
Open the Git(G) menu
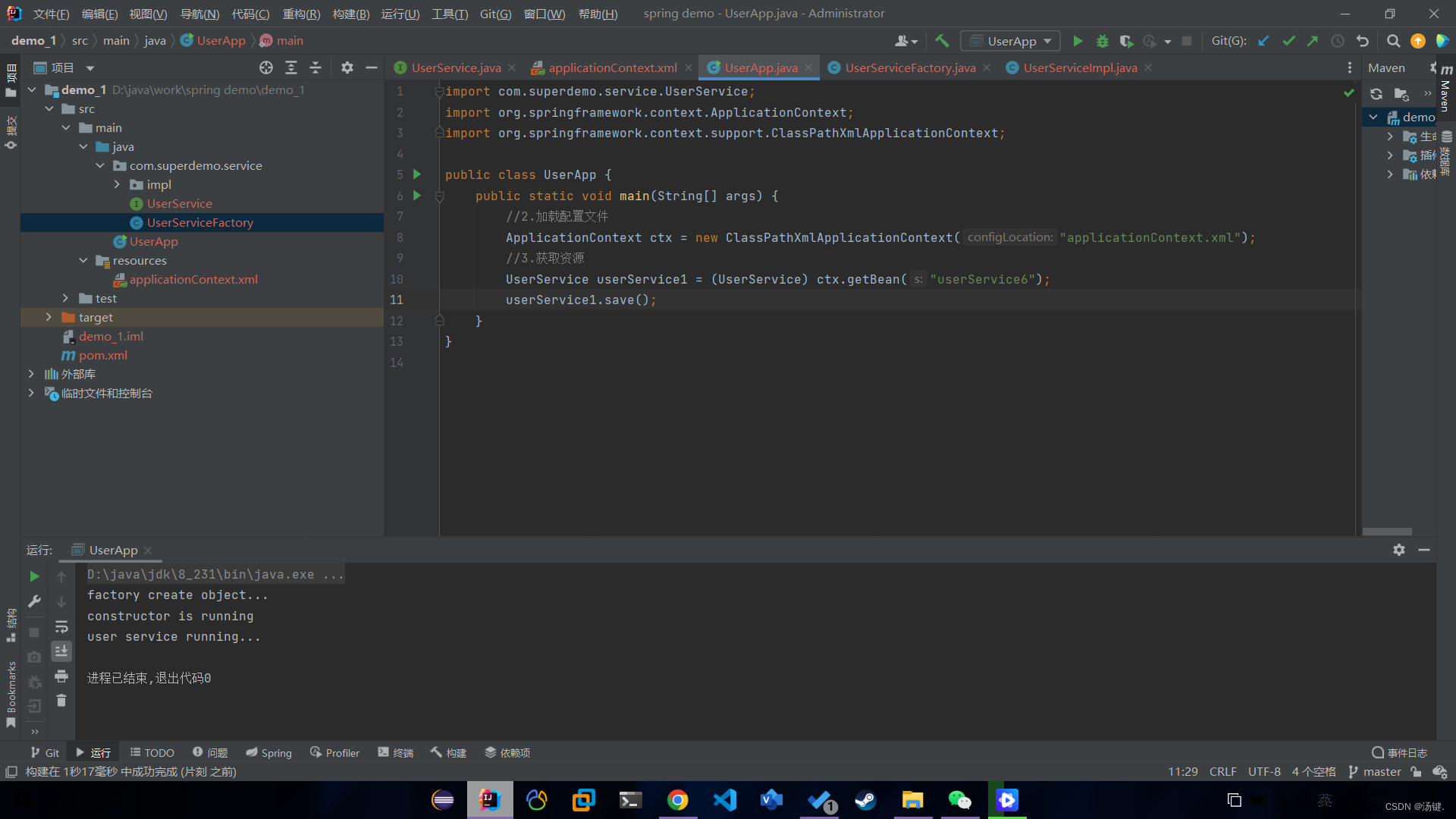(495, 14)
